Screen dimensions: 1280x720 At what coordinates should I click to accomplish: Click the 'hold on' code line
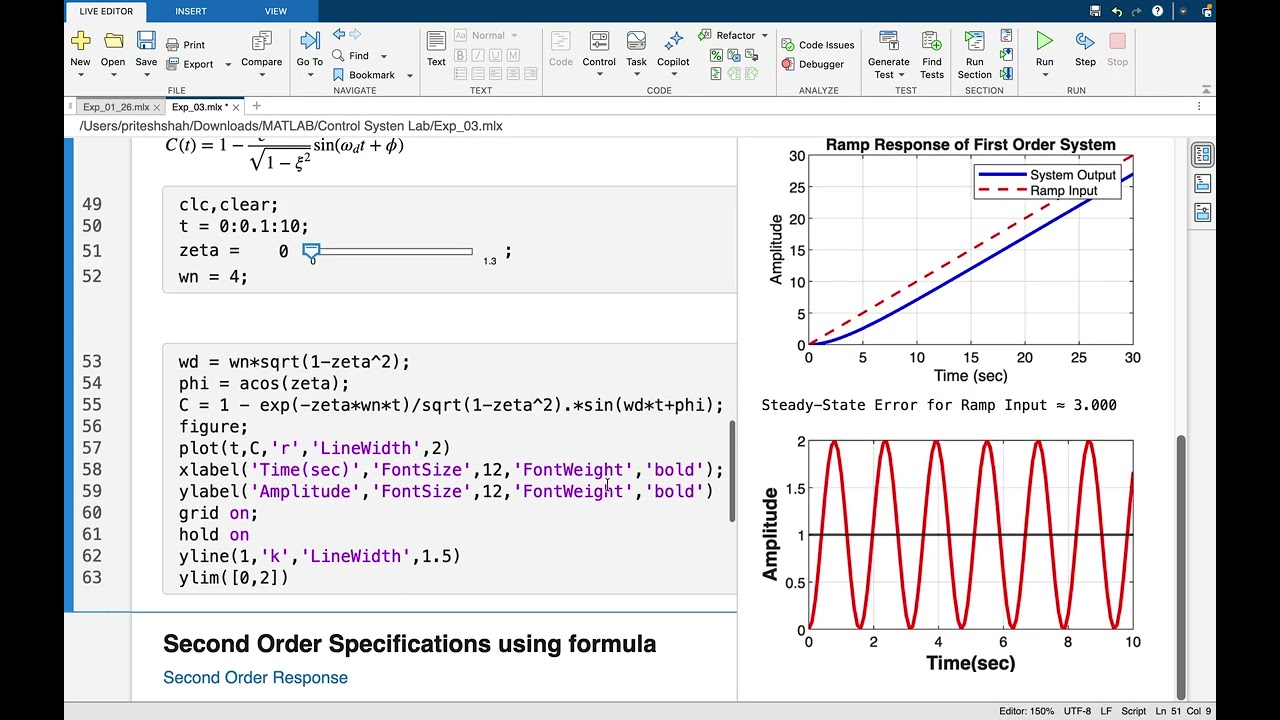pos(214,535)
